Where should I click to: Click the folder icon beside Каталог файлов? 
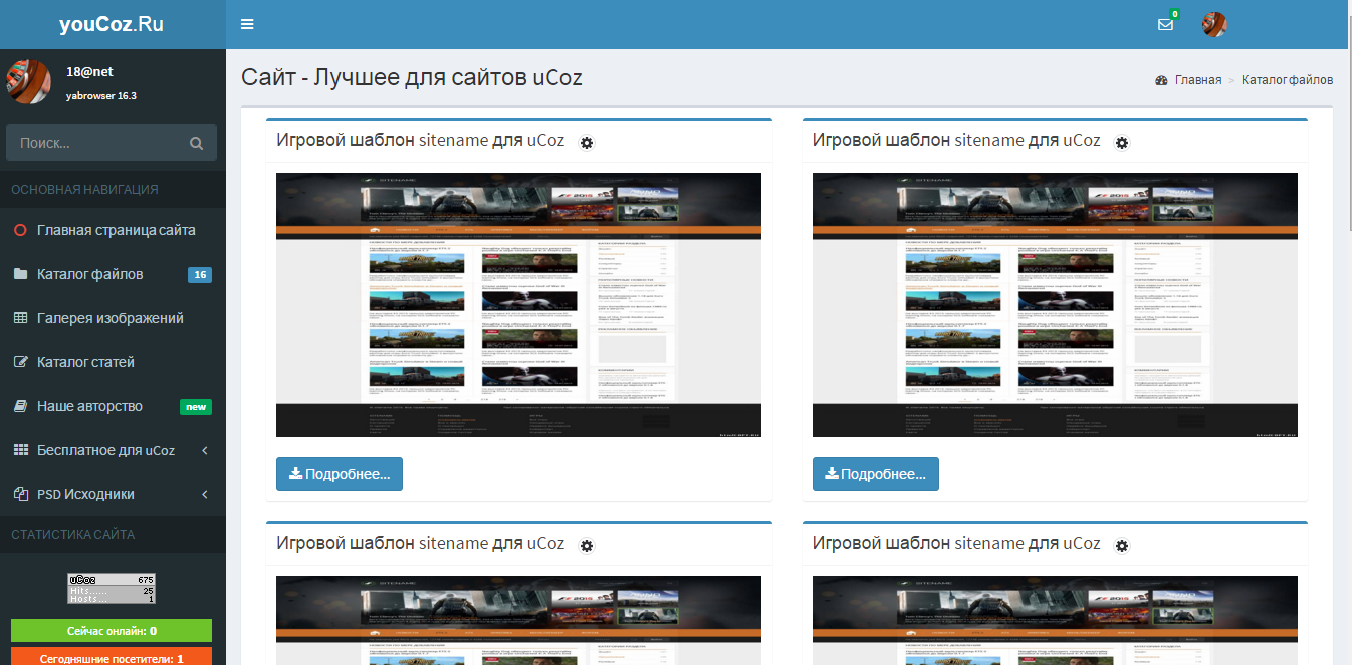[20, 274]
